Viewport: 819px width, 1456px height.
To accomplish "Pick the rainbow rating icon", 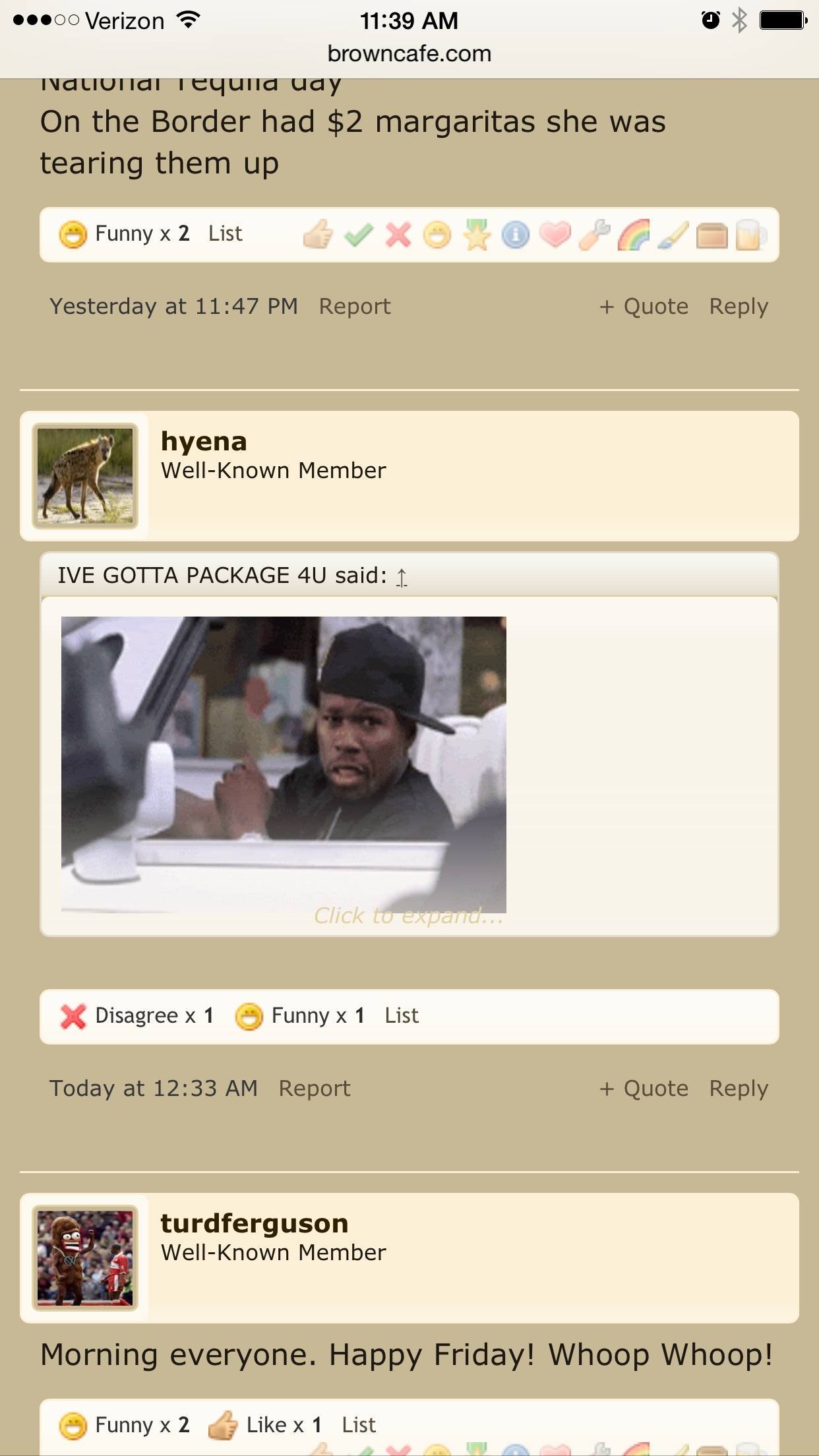I will (634, 235).
